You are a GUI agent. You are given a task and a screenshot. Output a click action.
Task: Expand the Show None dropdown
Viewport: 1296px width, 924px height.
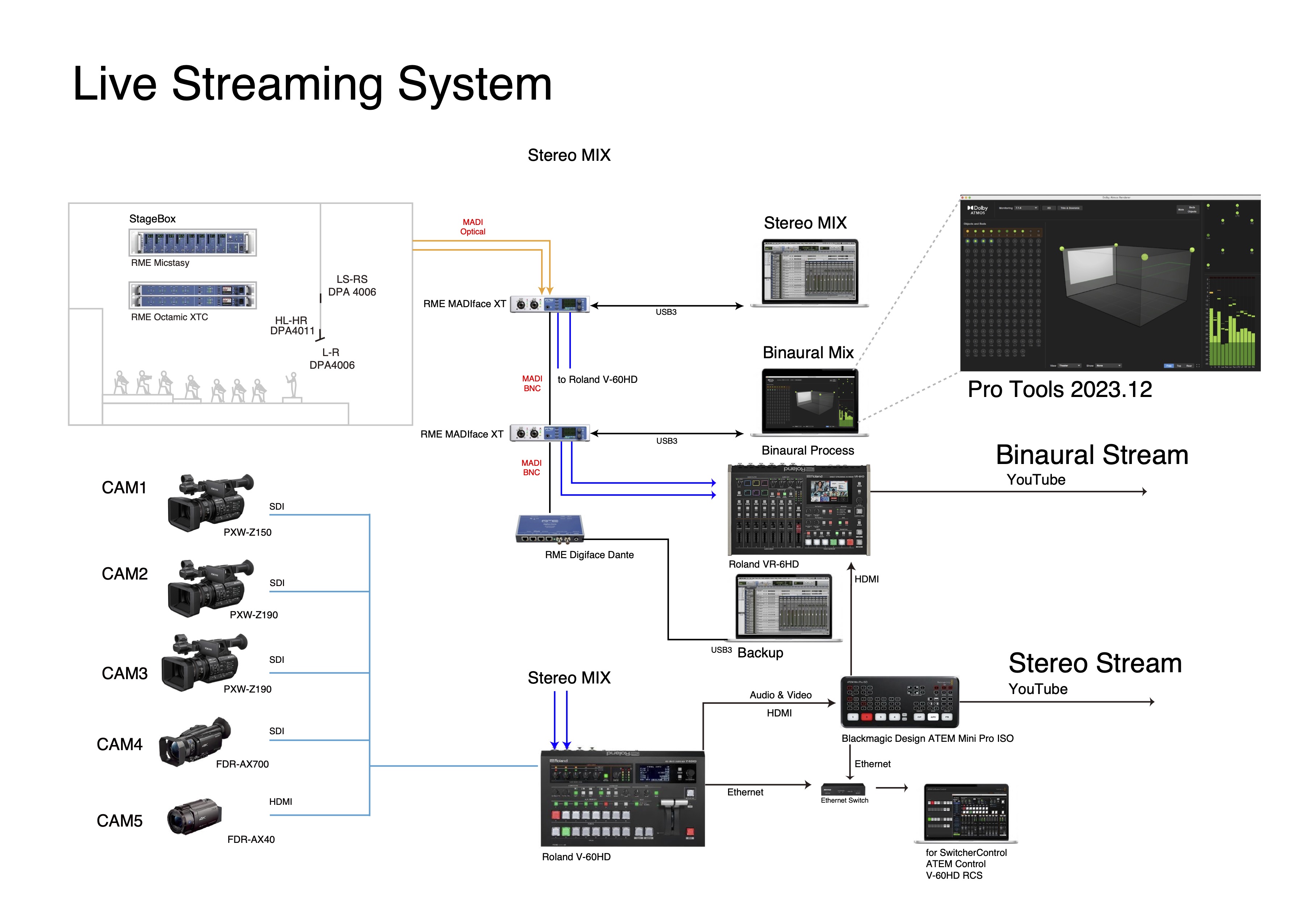1109,366
